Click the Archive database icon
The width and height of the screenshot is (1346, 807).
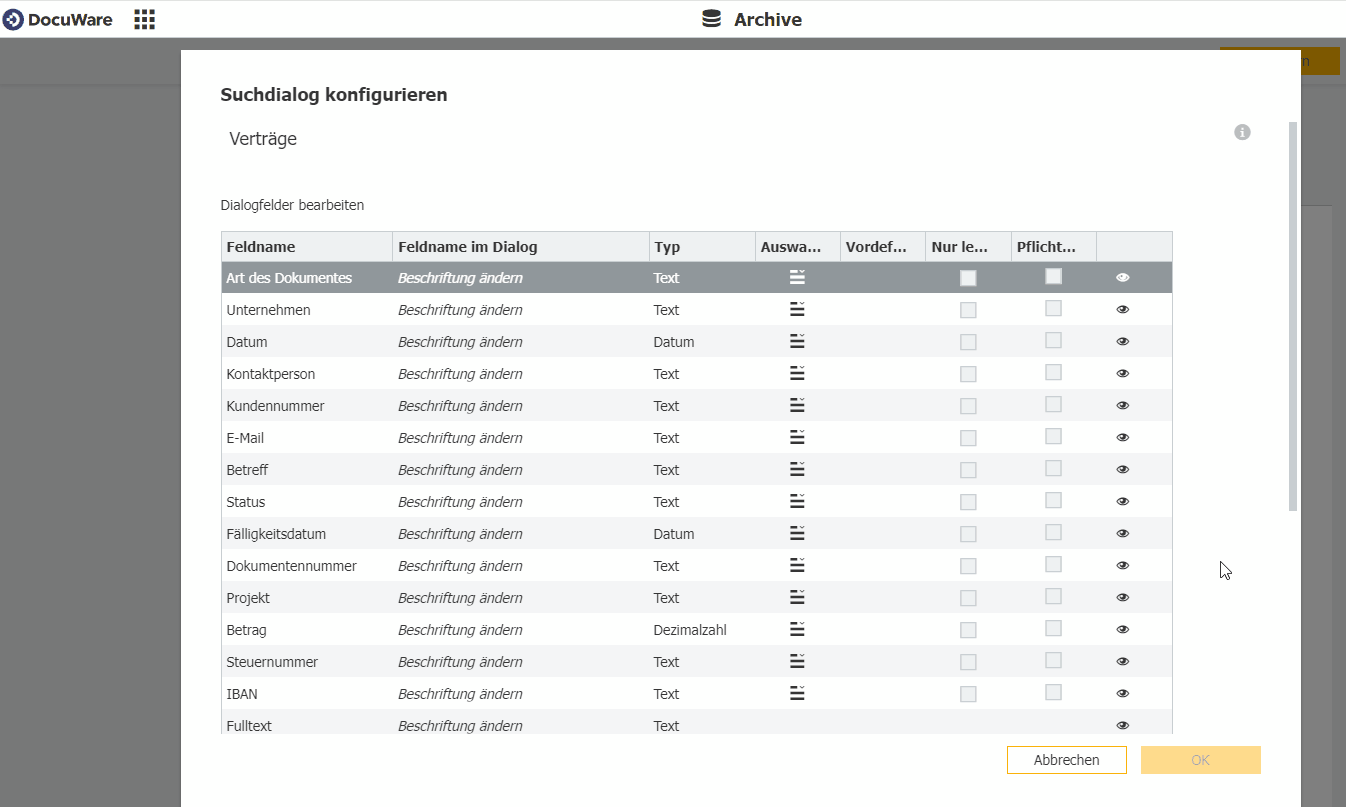coord(711,19)
